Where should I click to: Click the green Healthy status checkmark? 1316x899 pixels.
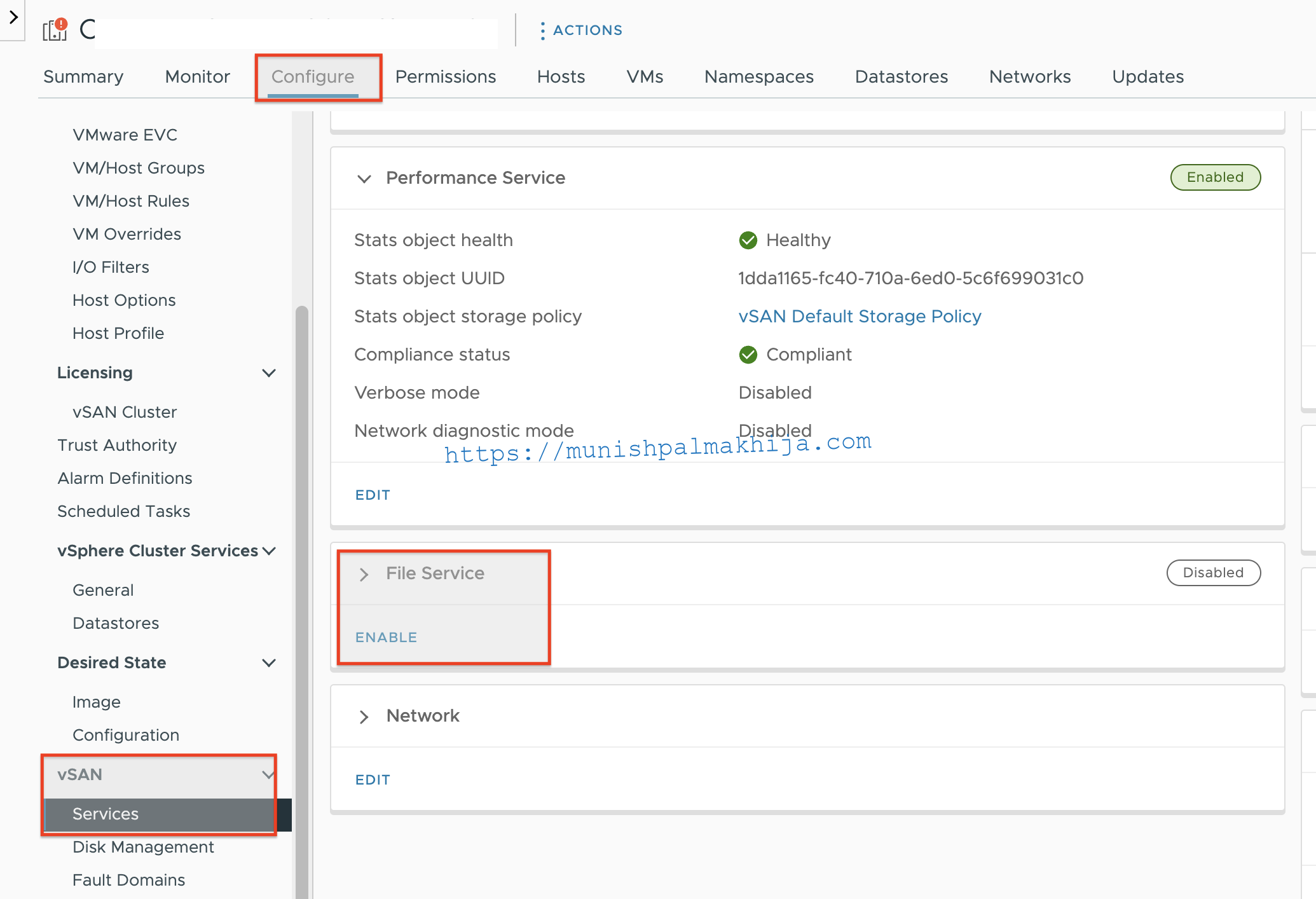(x=748, y=240)
